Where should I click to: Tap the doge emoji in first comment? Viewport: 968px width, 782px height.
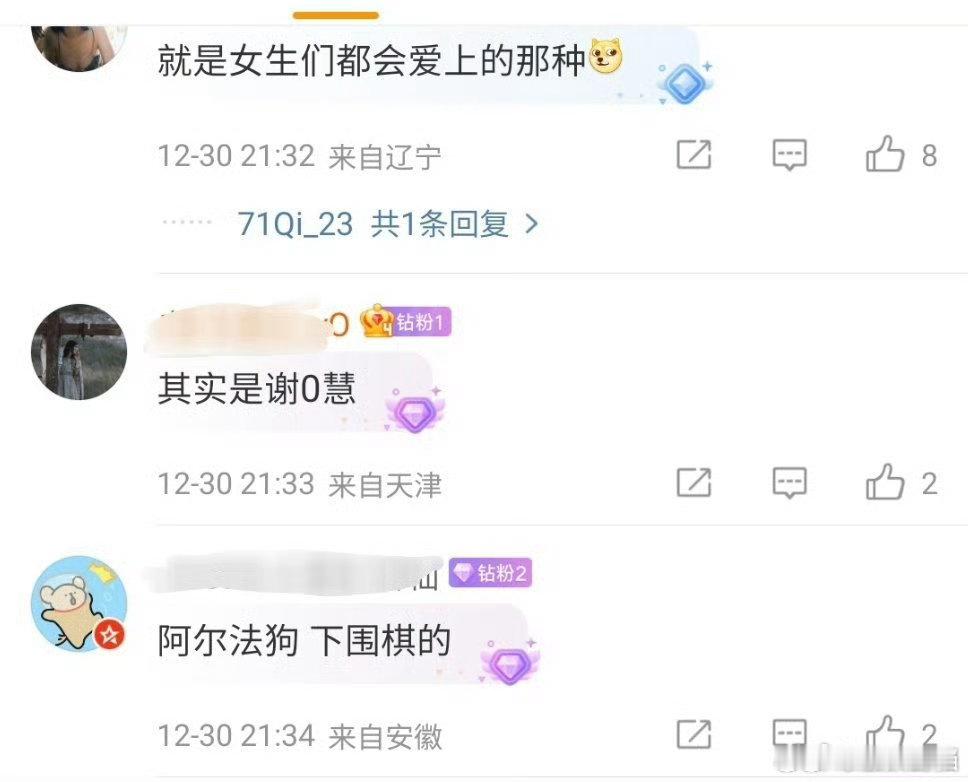coord(606,56)
